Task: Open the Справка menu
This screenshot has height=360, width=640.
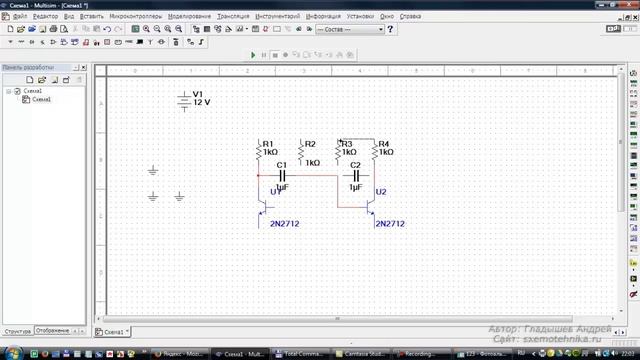Action: click(410, 16)
